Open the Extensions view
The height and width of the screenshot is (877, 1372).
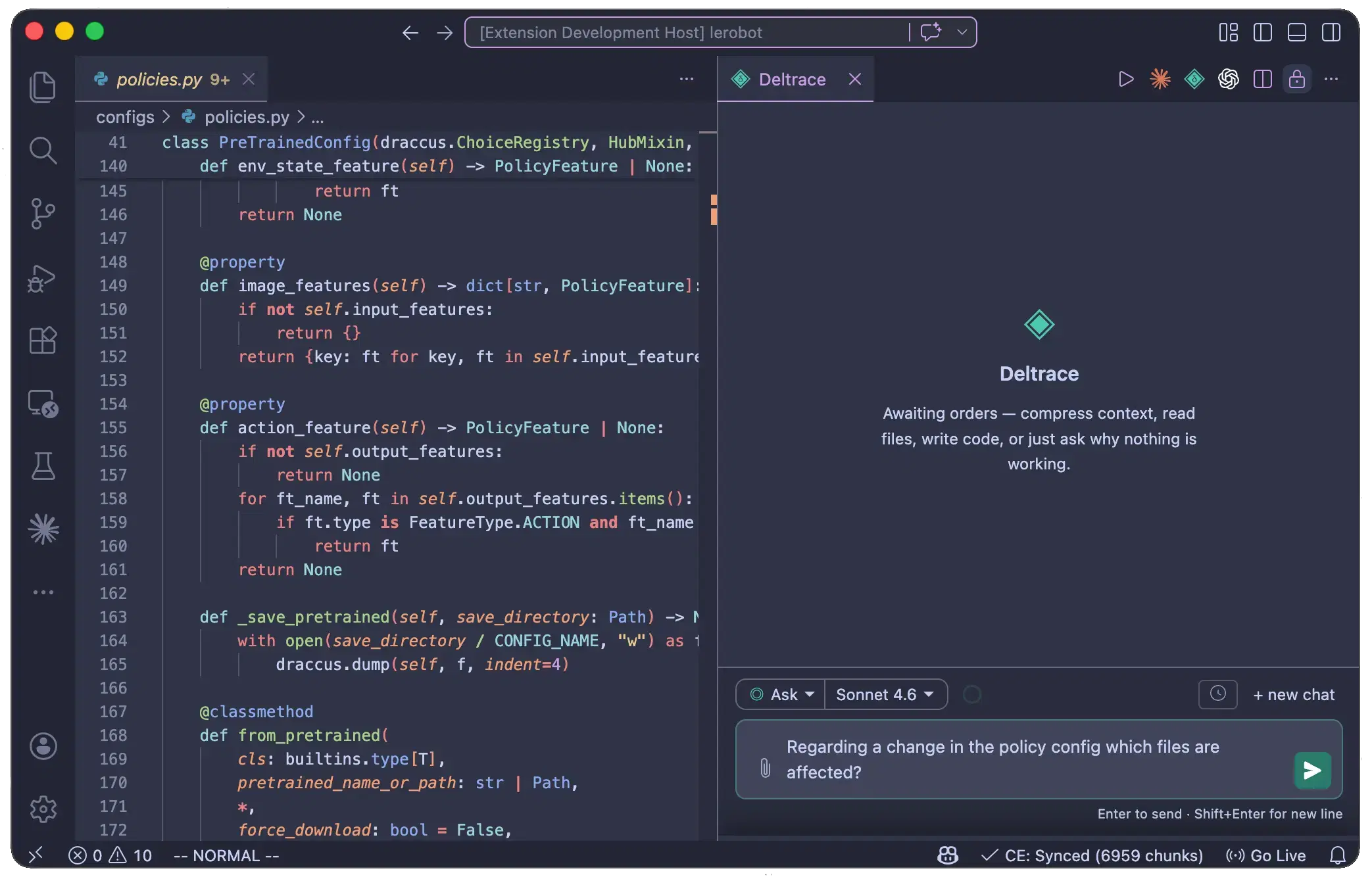pyautogui.click(x=43, y=341)
